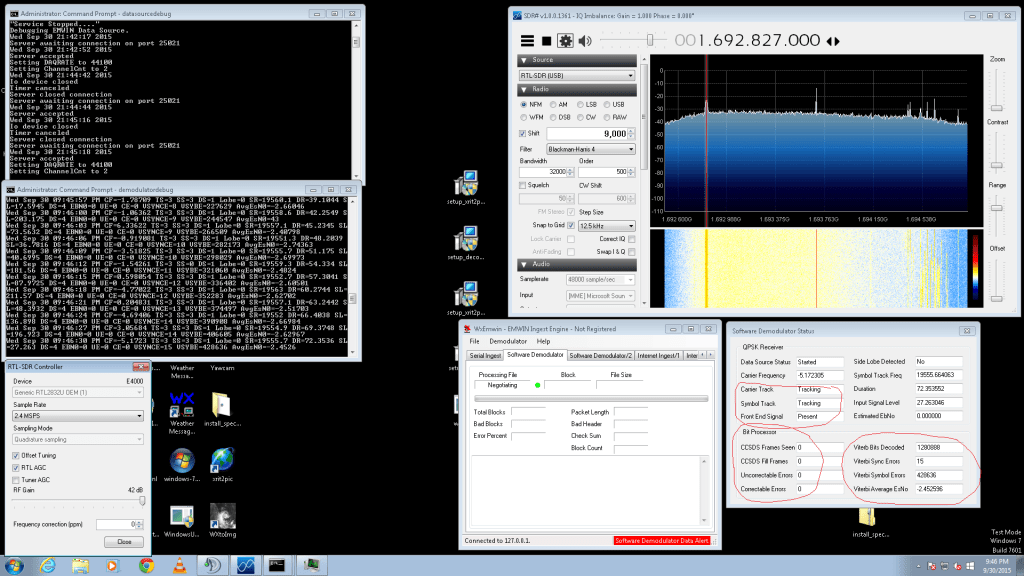This screenshot has width=1024, height=576.
Task: Open install_spec folder beside Weather Message
Action: tap(222, 409)
